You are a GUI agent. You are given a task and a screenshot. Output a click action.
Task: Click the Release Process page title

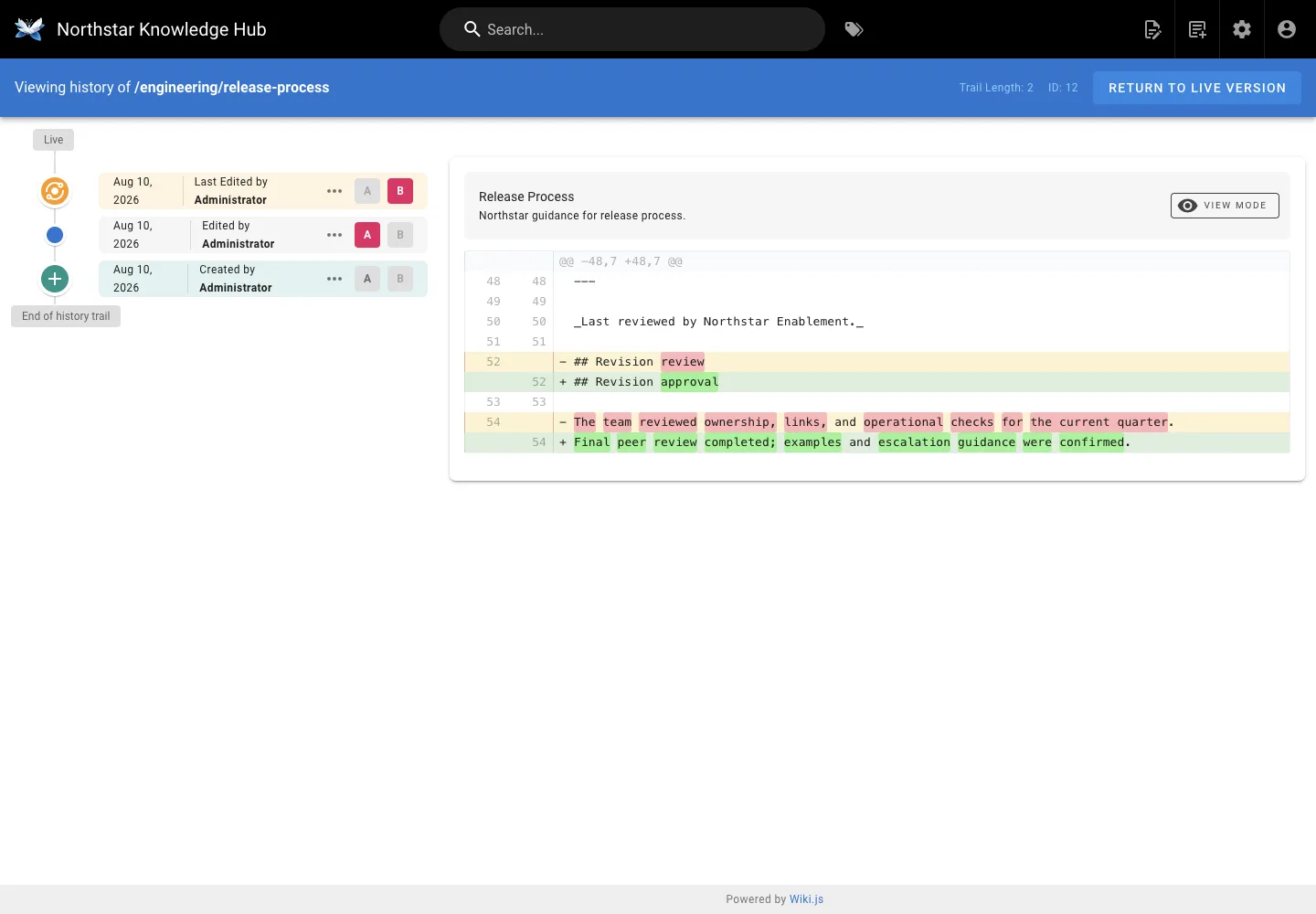point(526,197)
